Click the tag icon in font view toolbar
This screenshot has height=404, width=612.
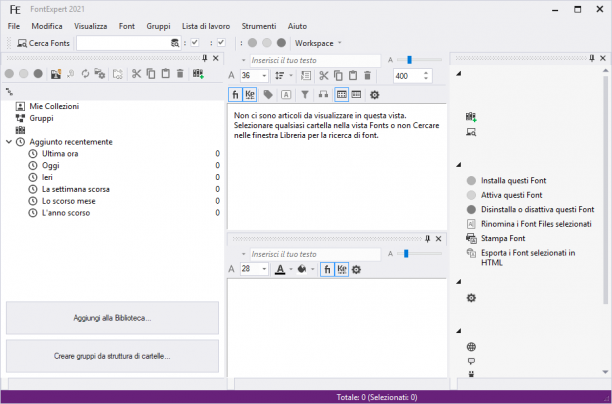click(268, 94)
